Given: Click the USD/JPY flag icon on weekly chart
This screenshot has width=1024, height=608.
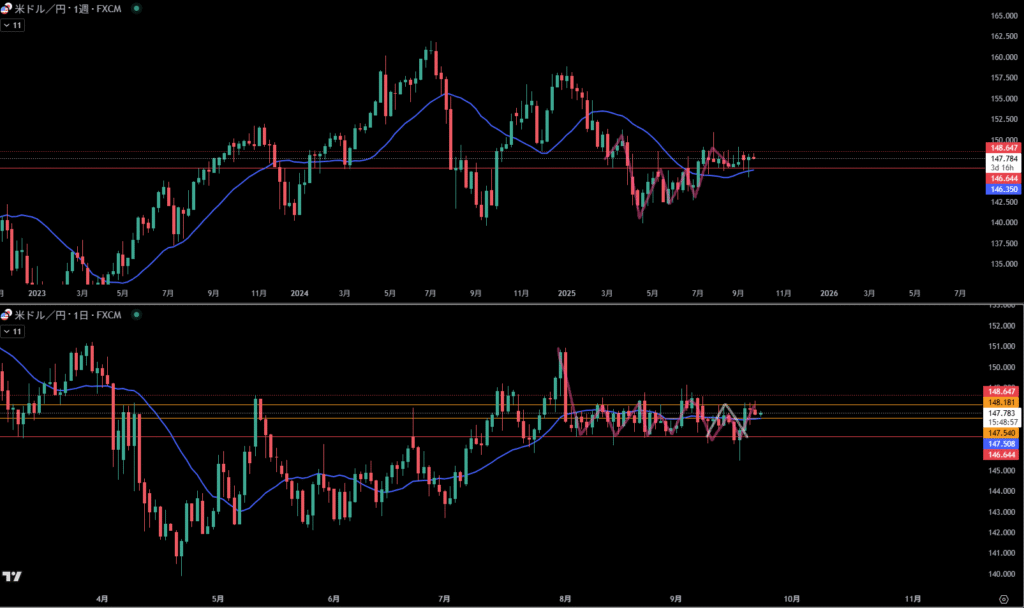Looking at the screenshot, I should click(x=6, y=8).
